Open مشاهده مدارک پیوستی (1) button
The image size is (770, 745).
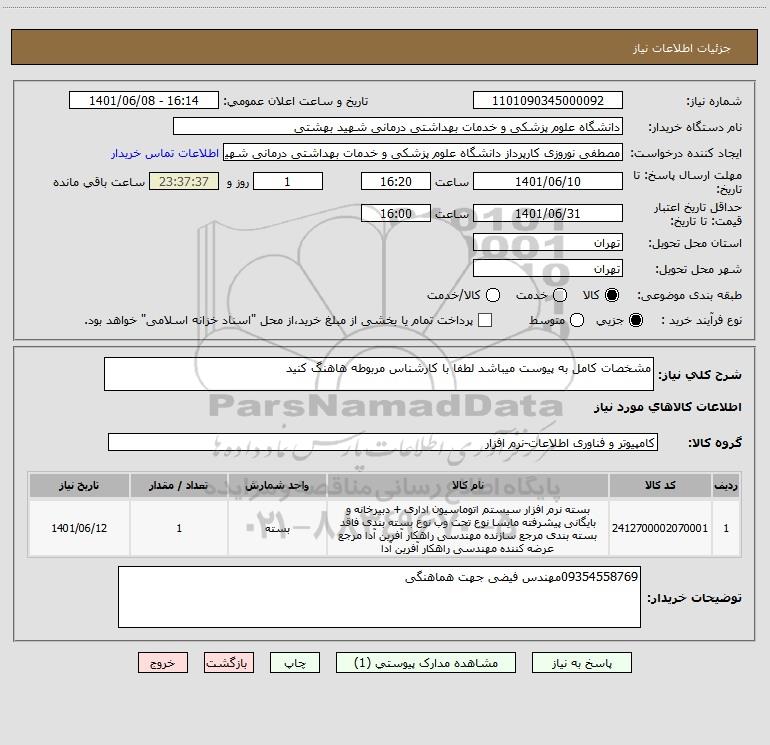(426, 663)
